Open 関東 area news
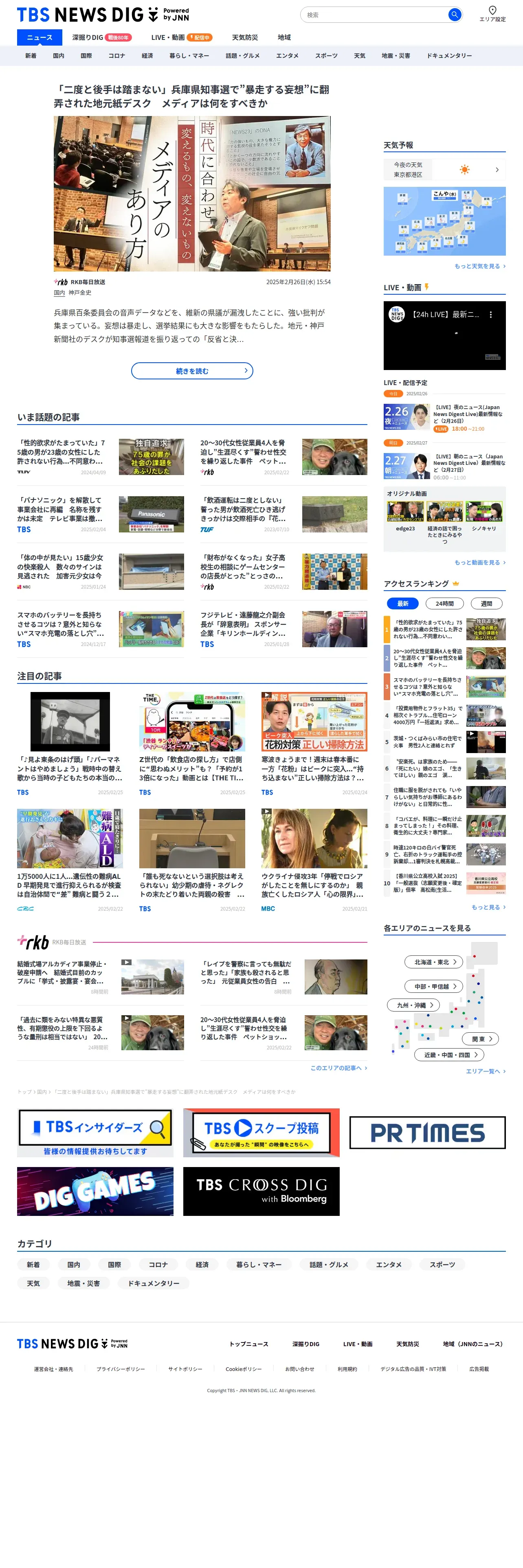The width and height of the screenshot is (523, 1568). pos(481,1038)
